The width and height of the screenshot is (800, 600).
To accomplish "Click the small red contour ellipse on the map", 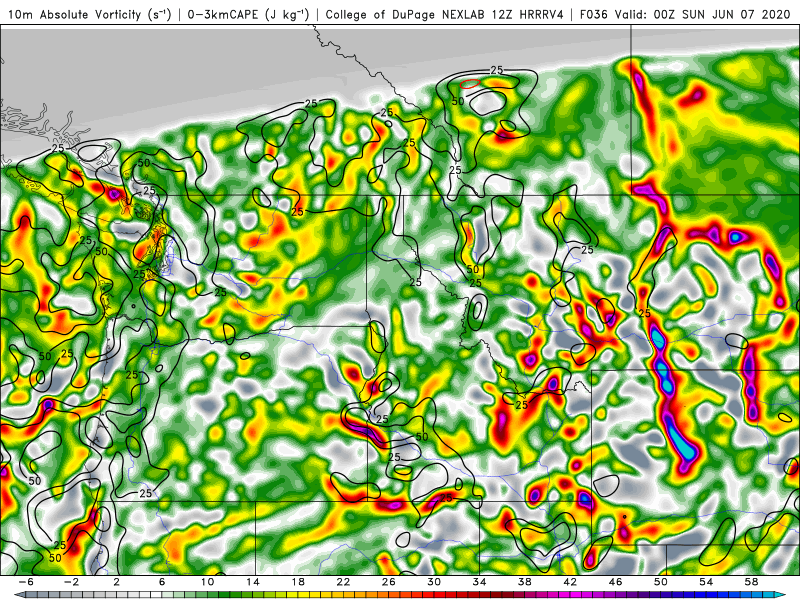I will (470, 84).
